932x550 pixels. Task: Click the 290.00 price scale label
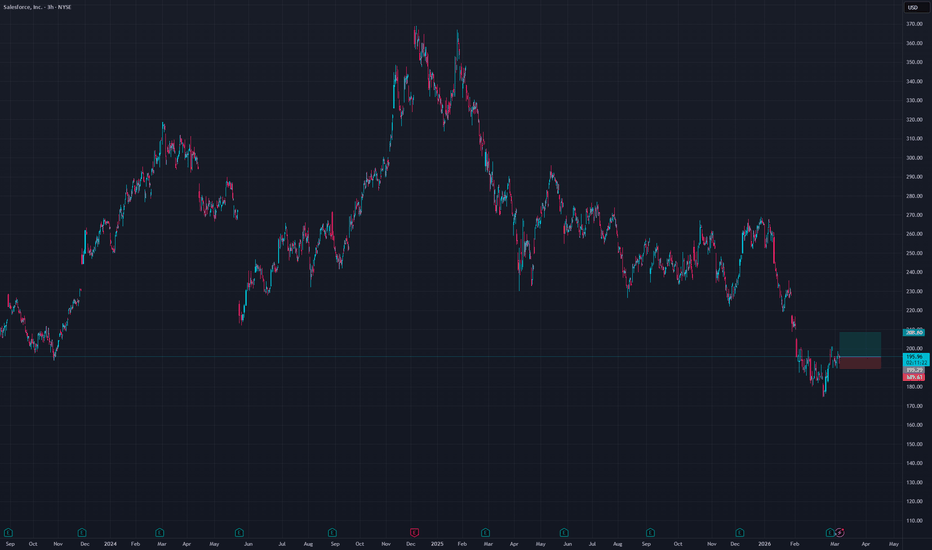pyautogui.click(x=914, y=177)
